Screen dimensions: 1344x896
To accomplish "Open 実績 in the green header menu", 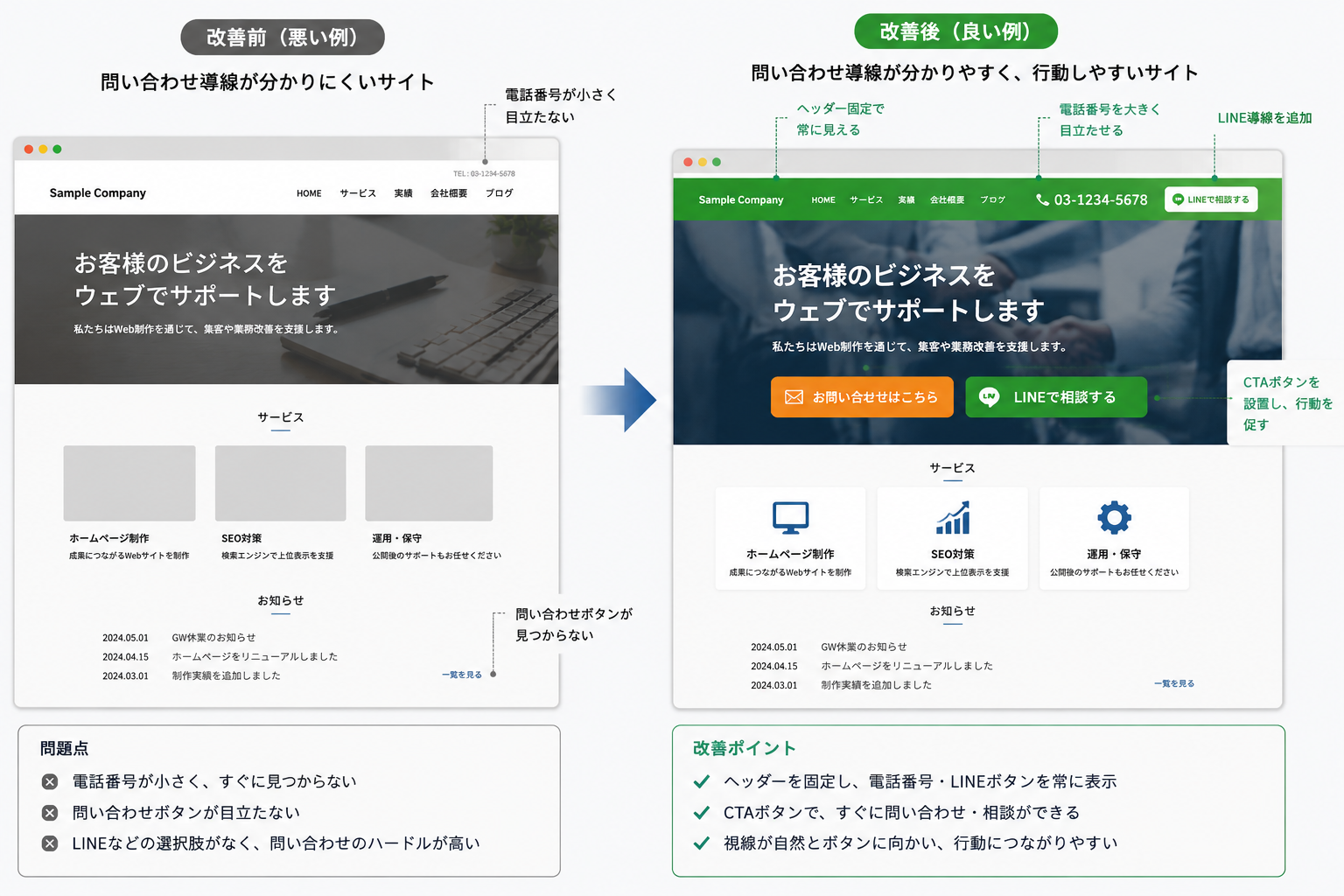I will click(x=906, y=200).
